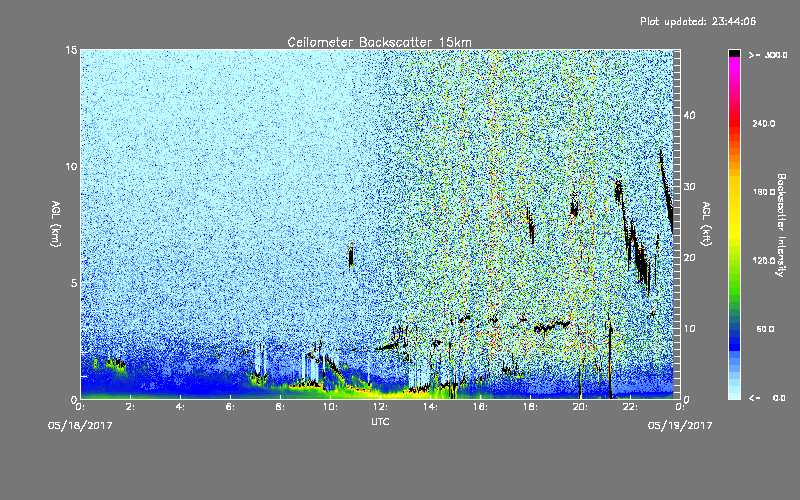Click the Backscatter Intensity colorbar label

click(781, 225)
